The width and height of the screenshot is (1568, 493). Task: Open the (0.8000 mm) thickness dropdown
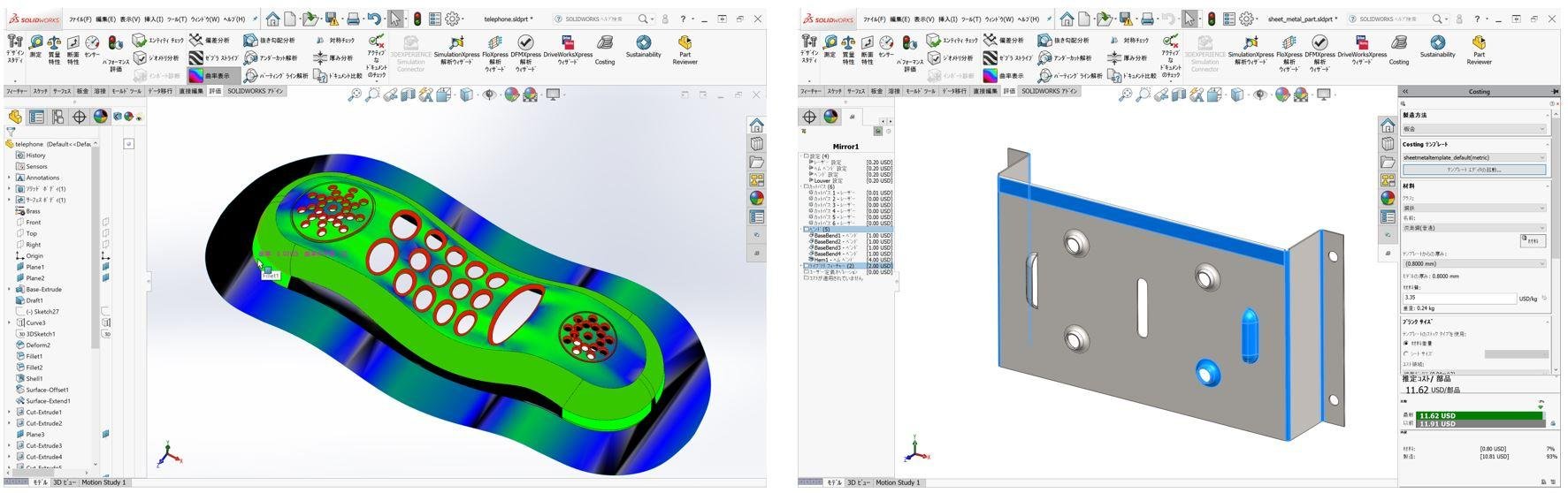click(1474, 263)
